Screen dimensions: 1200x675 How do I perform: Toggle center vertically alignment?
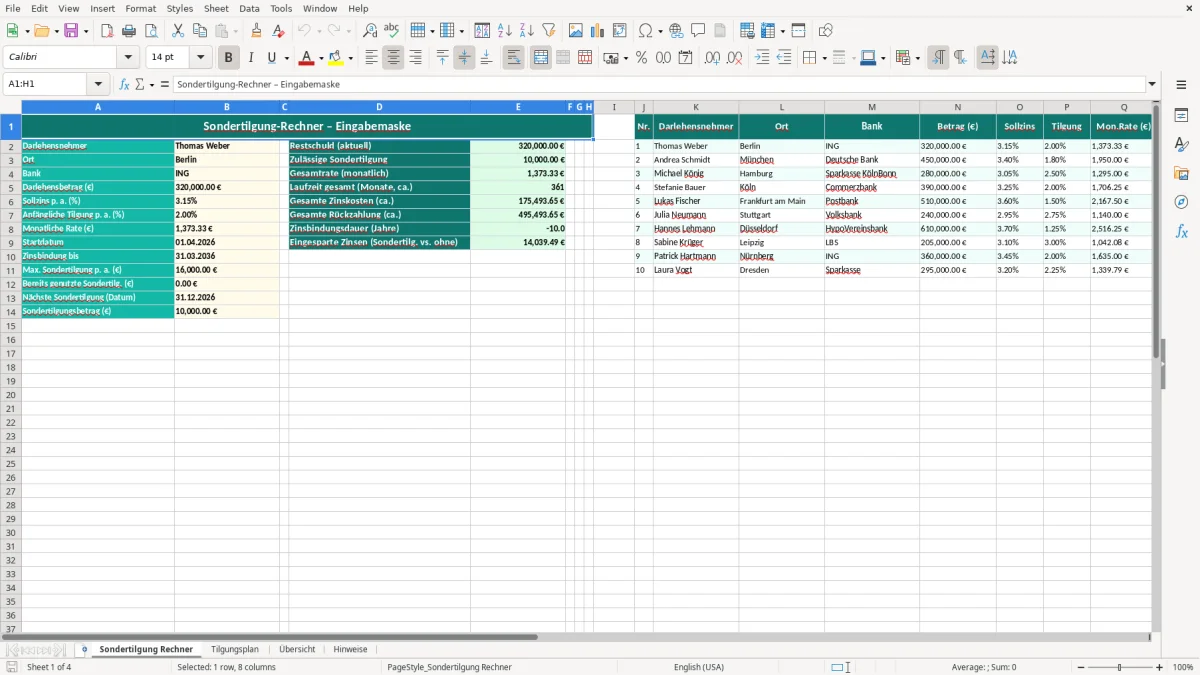click(464, 58)
